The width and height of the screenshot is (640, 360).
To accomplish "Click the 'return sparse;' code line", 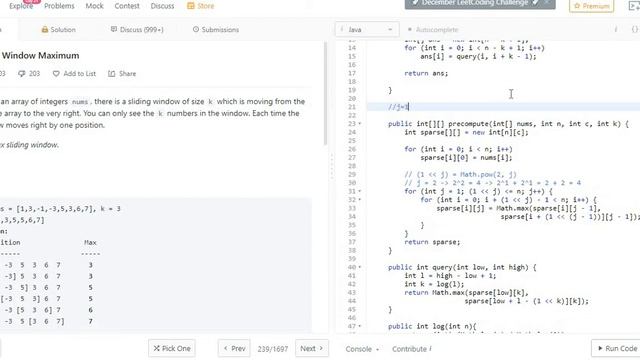I will coord(432,242).
